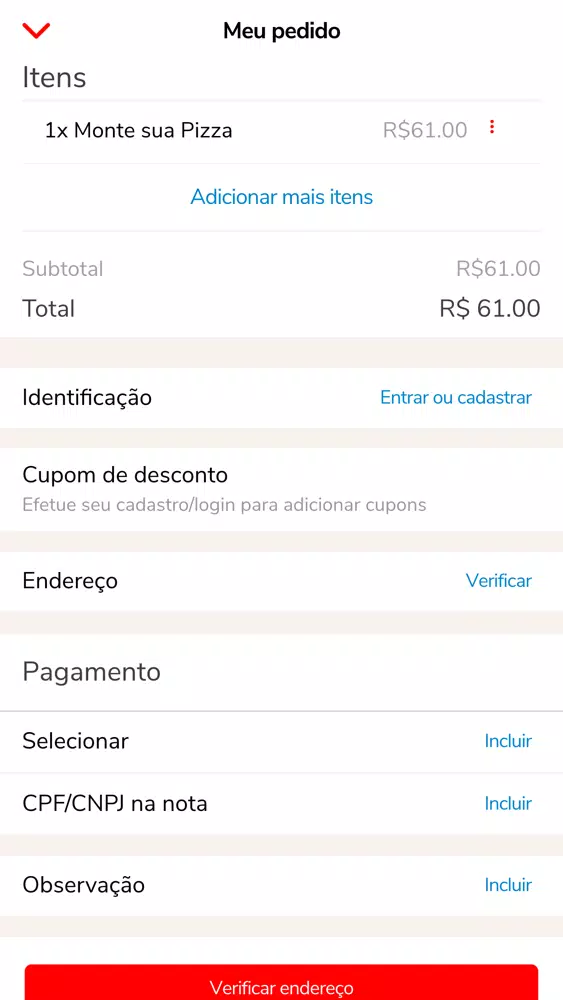The height and width of the screenshot is (1000, 563).
Task: Open the Selecionar payment method row
Action: [281, 741]
